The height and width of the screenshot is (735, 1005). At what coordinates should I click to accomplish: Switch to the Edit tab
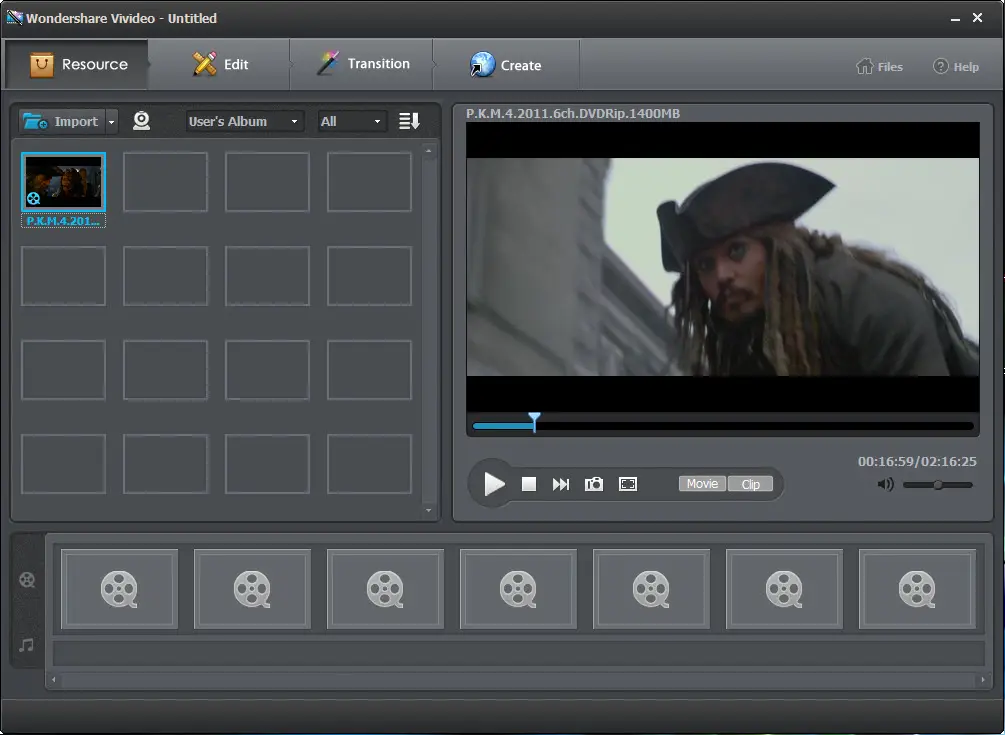[x=220, y=64]
